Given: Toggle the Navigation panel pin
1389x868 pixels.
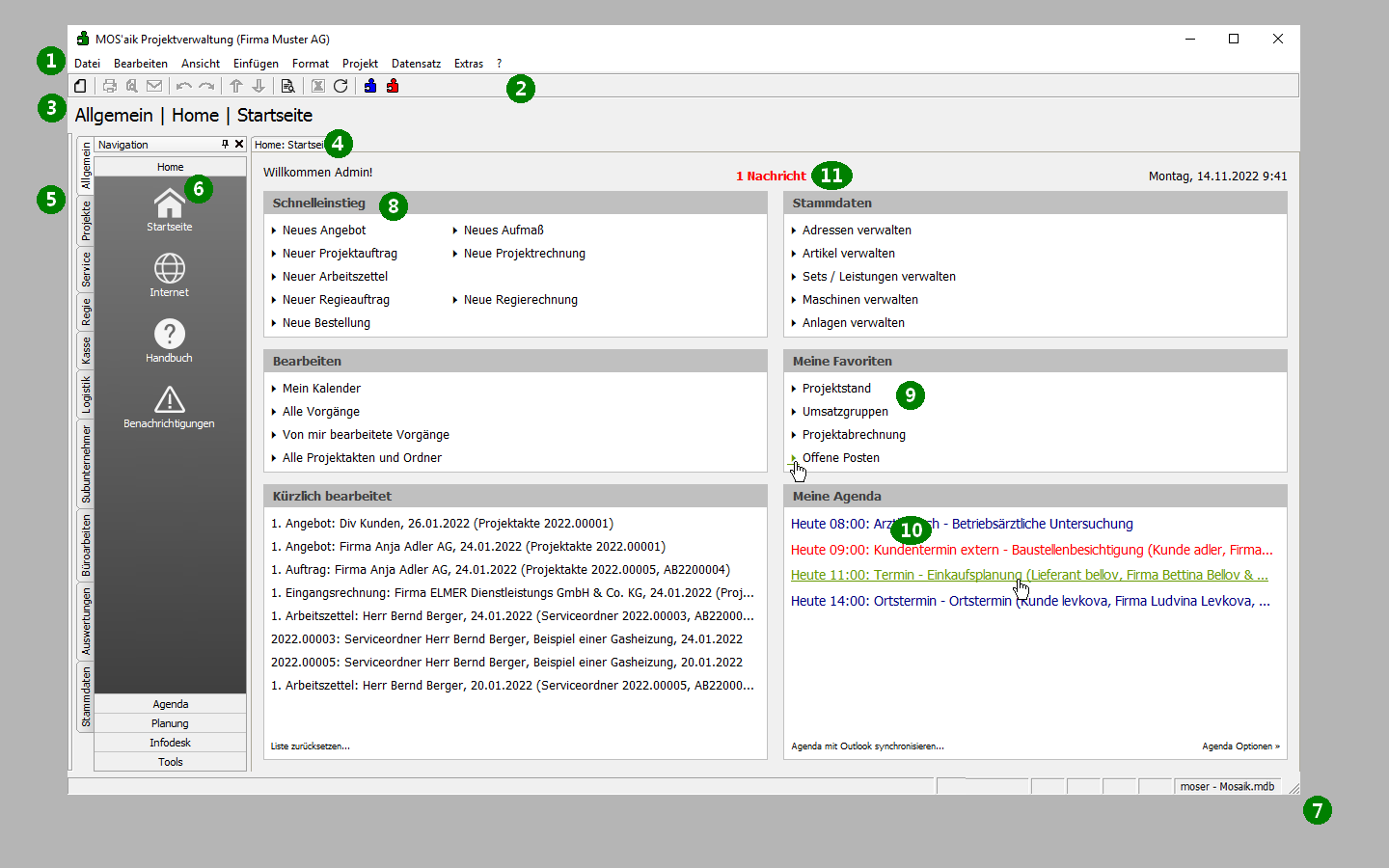Looking at the screenshot, I should (x=225, y=144).
